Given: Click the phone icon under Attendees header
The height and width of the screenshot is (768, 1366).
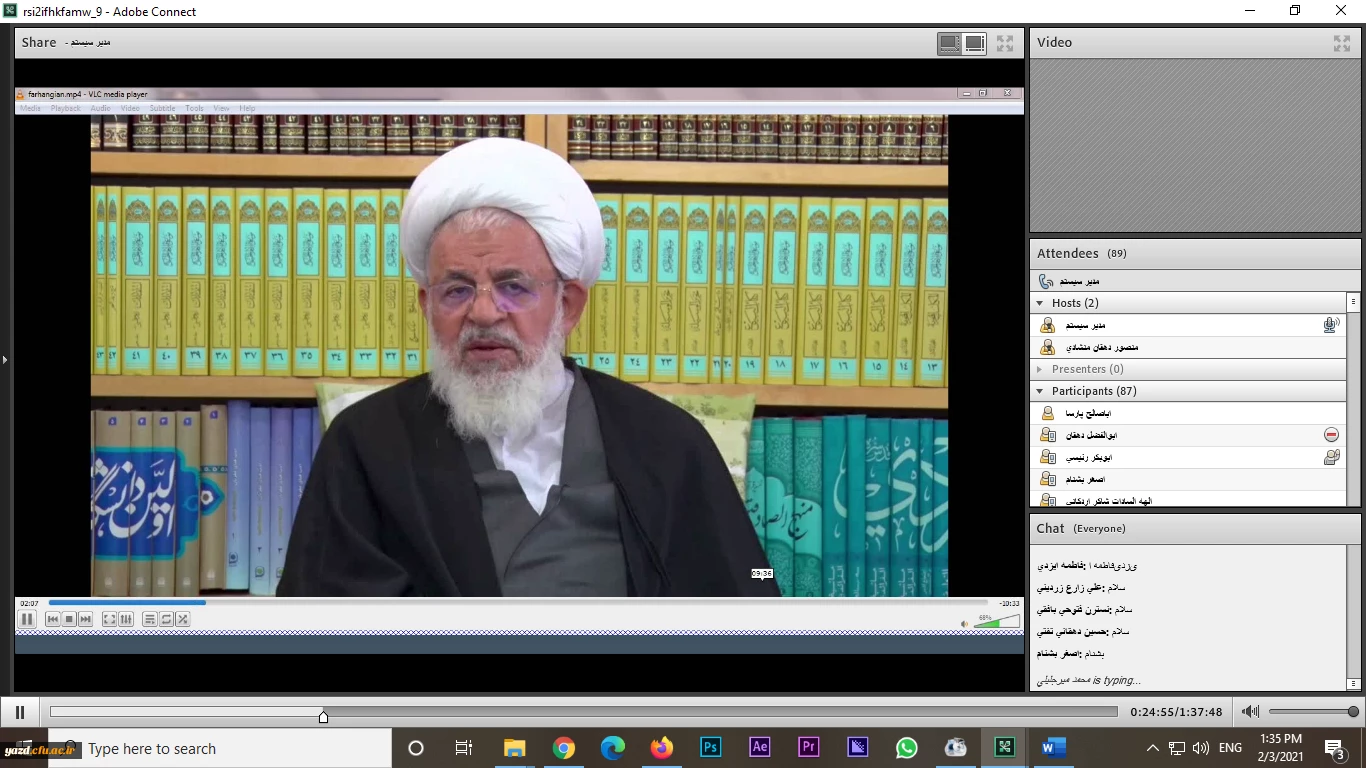Looking at the screenshot, I should coord(1046,281).
